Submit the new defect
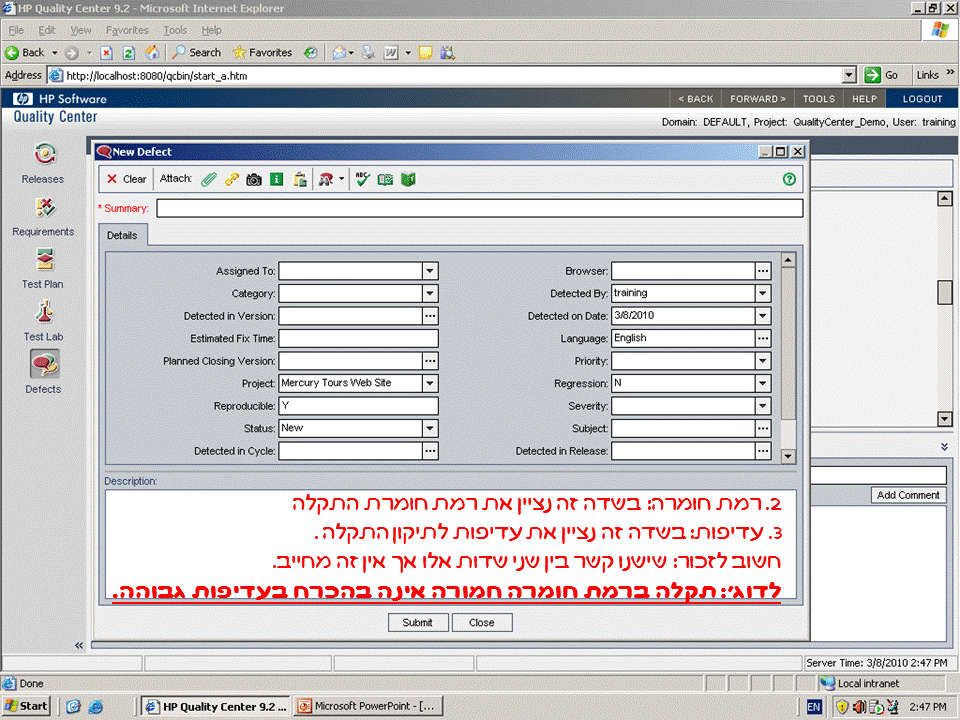Screen dimensions: 960x720 pos(418,622)
